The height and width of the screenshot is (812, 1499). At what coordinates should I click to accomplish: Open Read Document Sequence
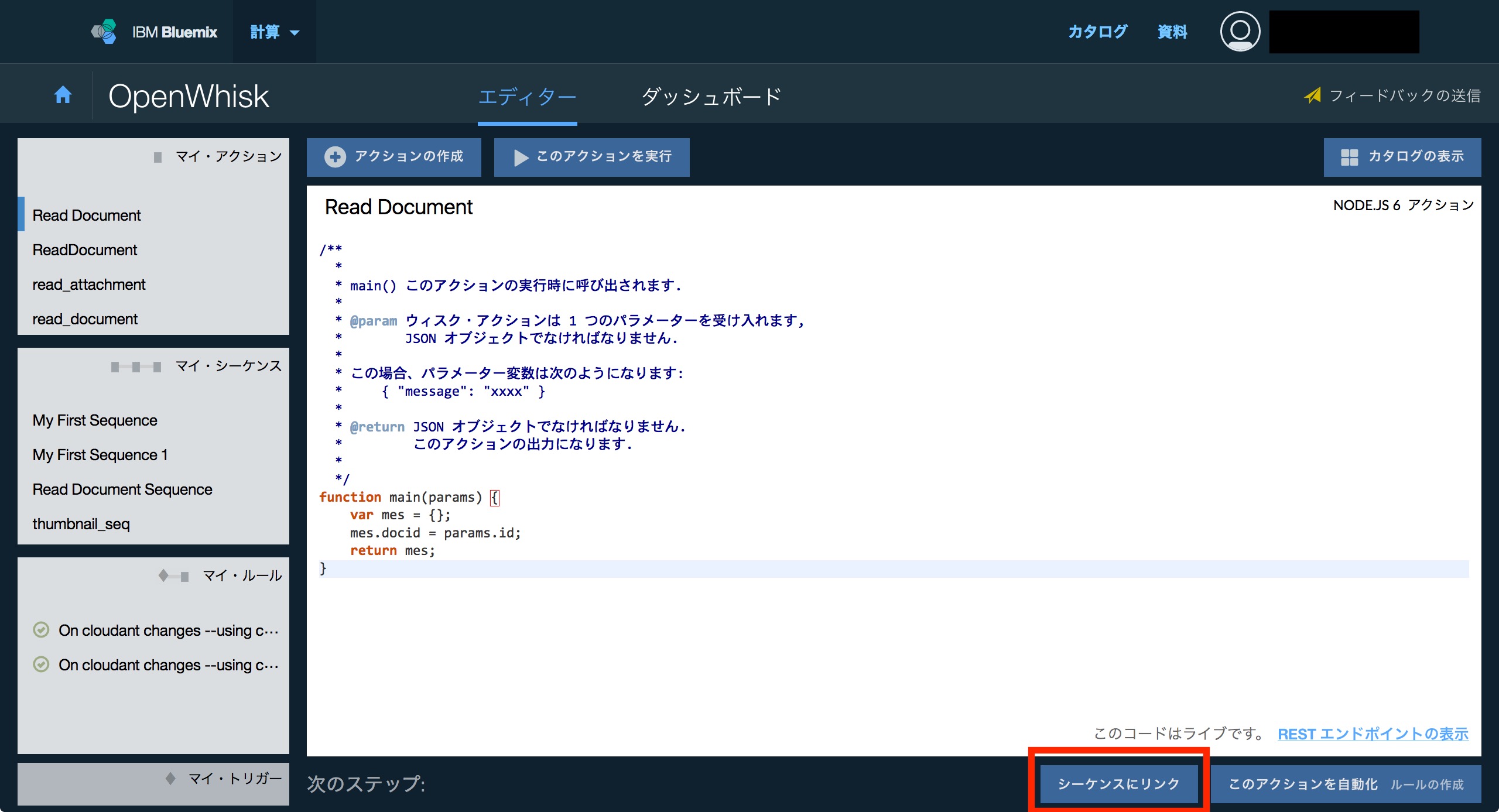click(x=153, y=489)
